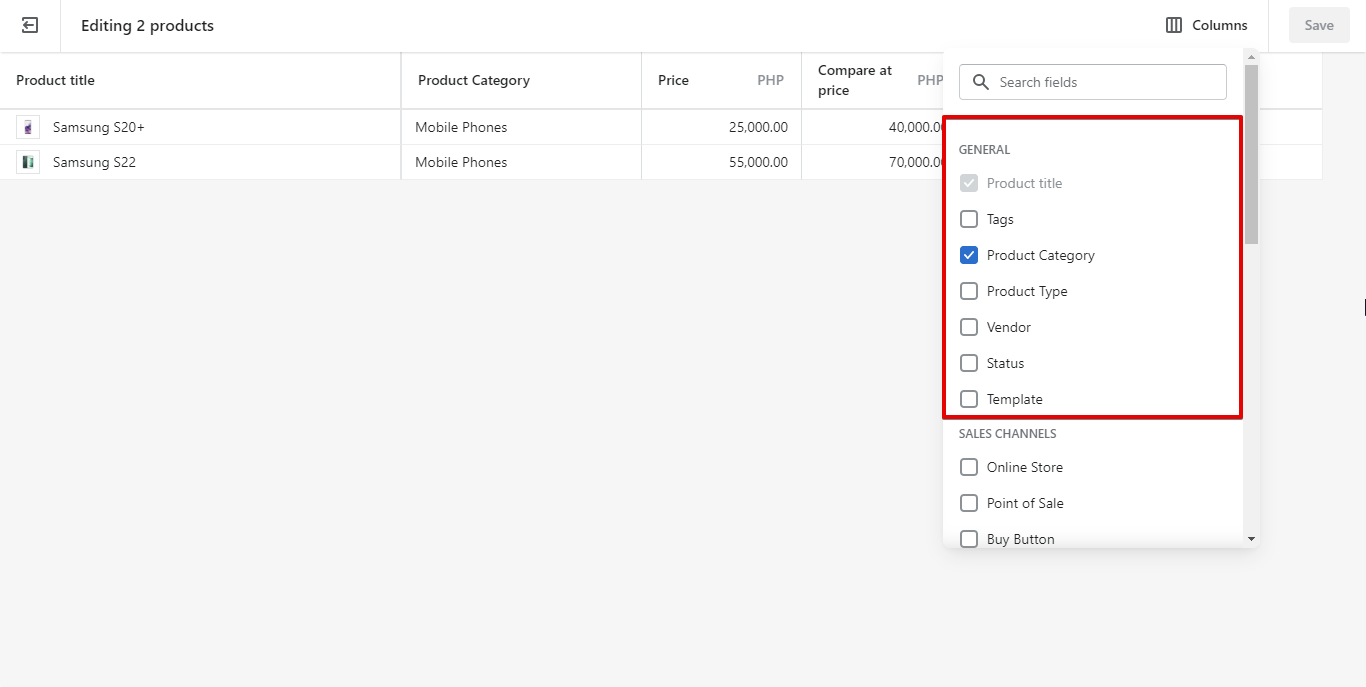This screenshot has width=1366, height=687.
Task: Enable the Online Store sales channel checkbox
Action: [969, 467]
